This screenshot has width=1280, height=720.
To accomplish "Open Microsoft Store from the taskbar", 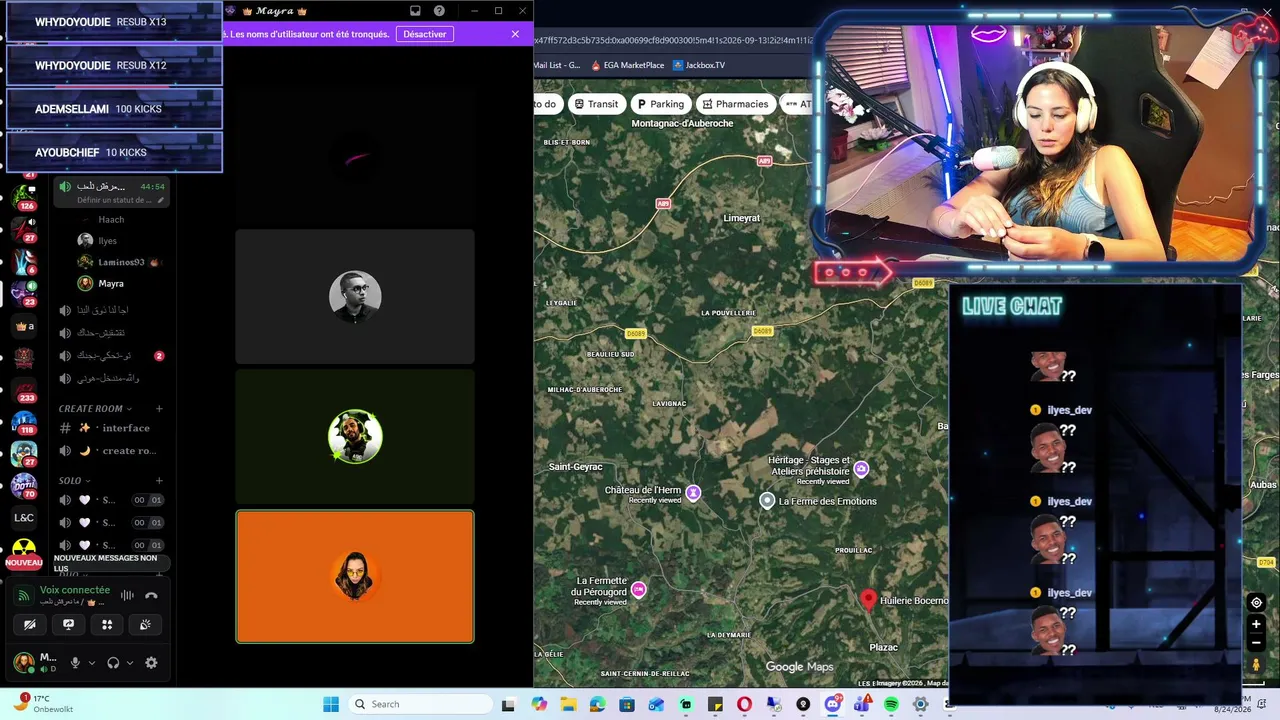I will click(x=627, y=704).
